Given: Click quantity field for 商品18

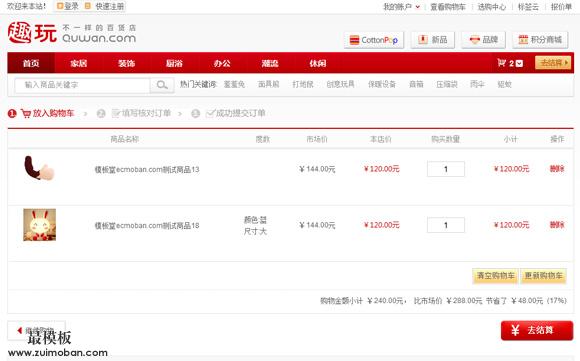Looking at the screenshot, I should tap(446, 225).
